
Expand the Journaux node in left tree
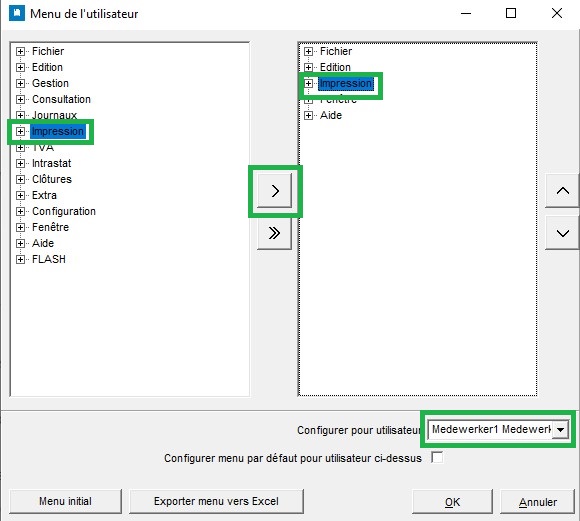tap(20, 115)
